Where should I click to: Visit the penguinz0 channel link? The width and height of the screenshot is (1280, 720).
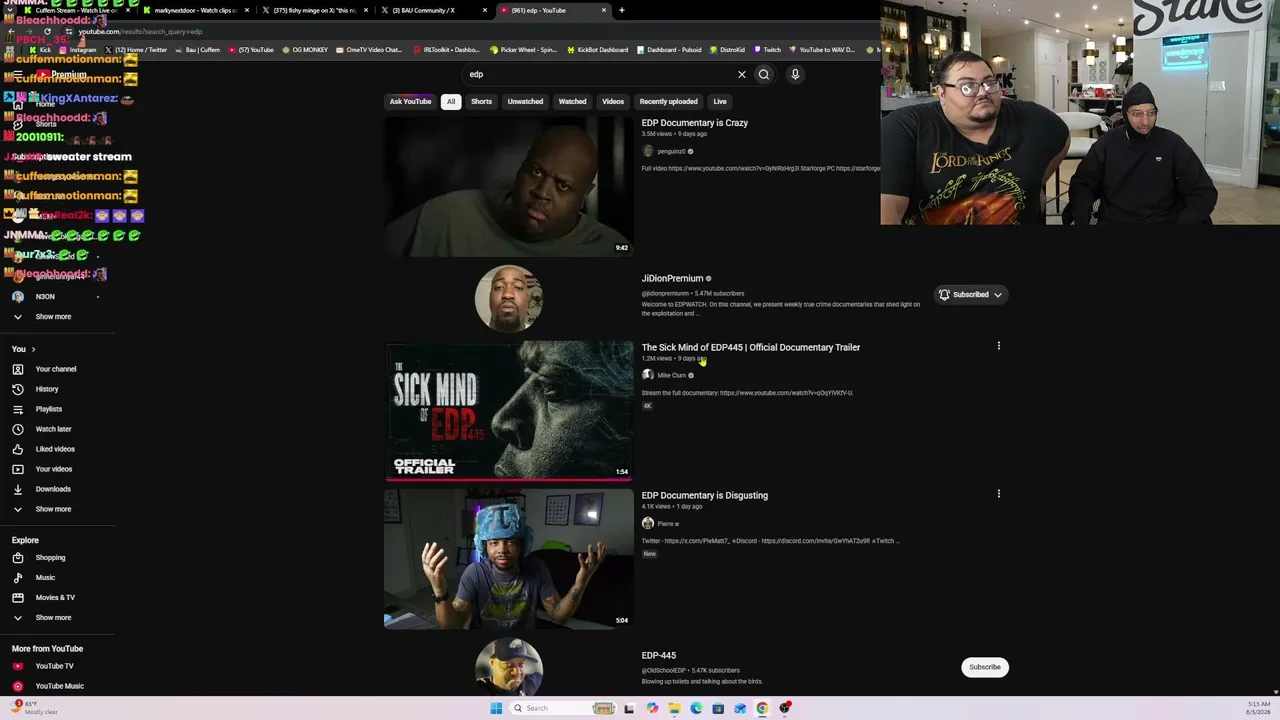pos(671,152)
